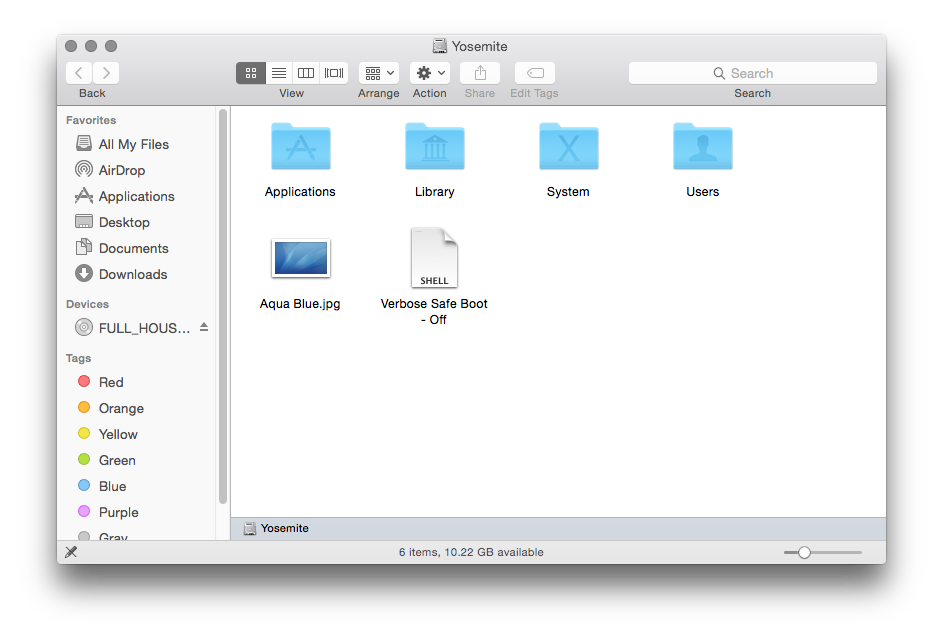The image size is (943, 643).
Task: Open the Applications folder icon
Action: tap(301, 147)
